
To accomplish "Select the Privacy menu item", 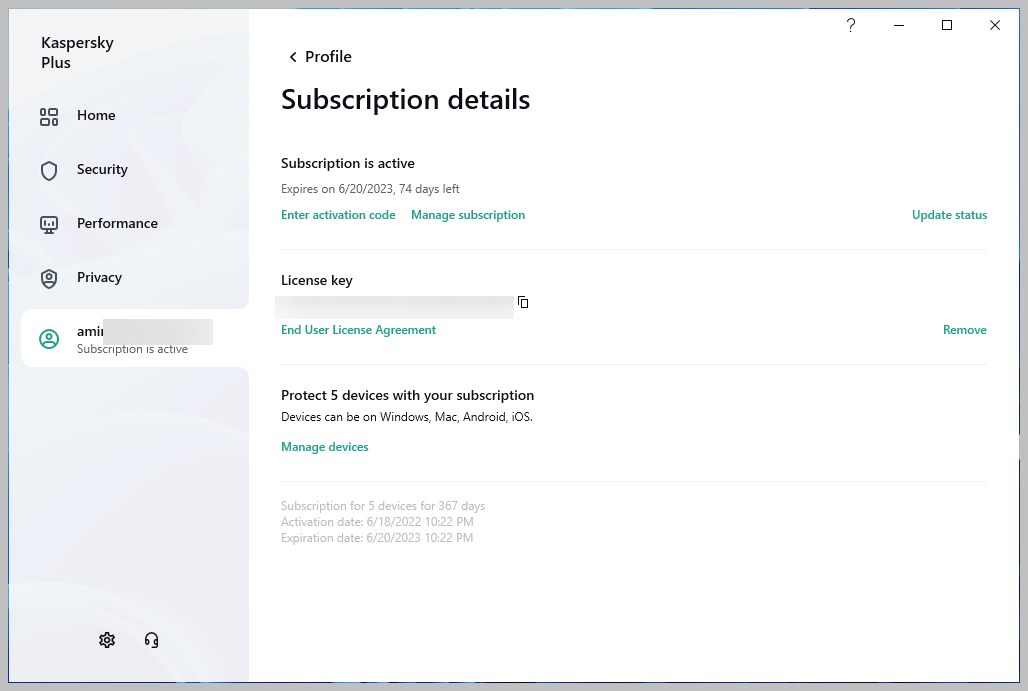I will [x=99, y=278].
